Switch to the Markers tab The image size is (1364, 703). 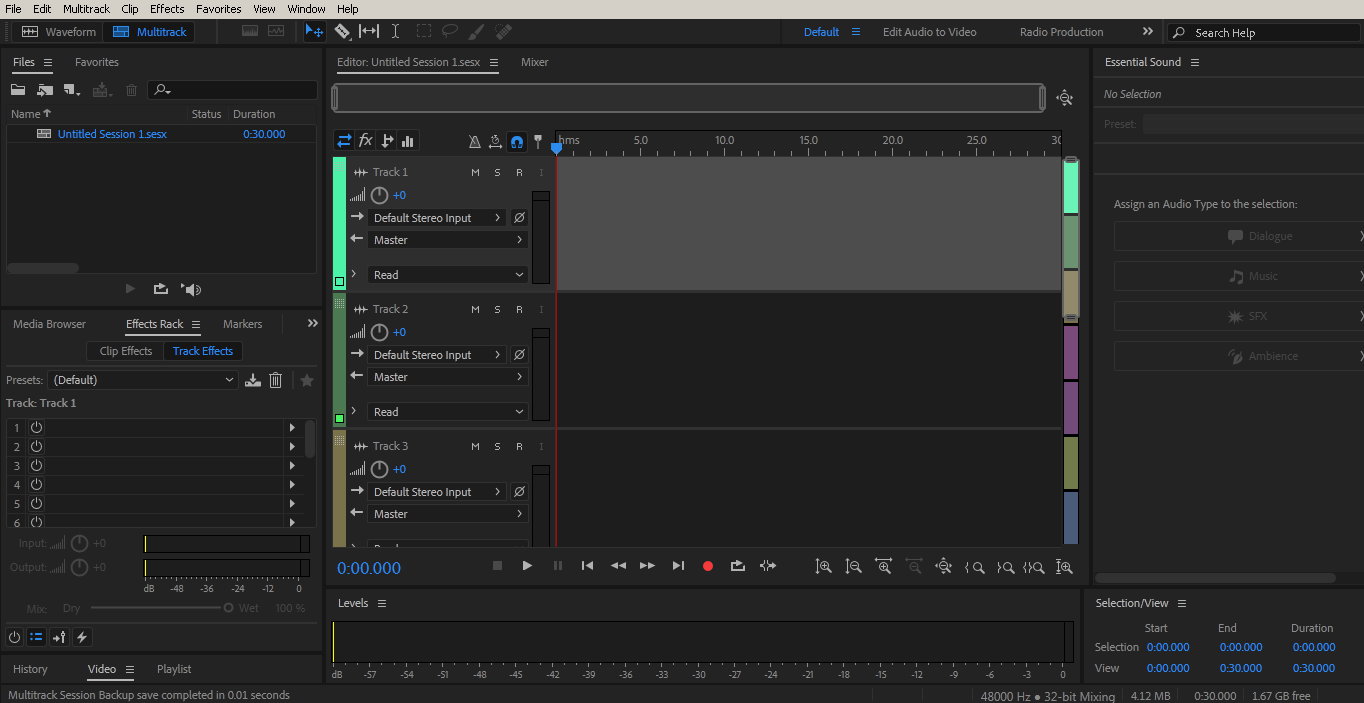pos(242,324)
